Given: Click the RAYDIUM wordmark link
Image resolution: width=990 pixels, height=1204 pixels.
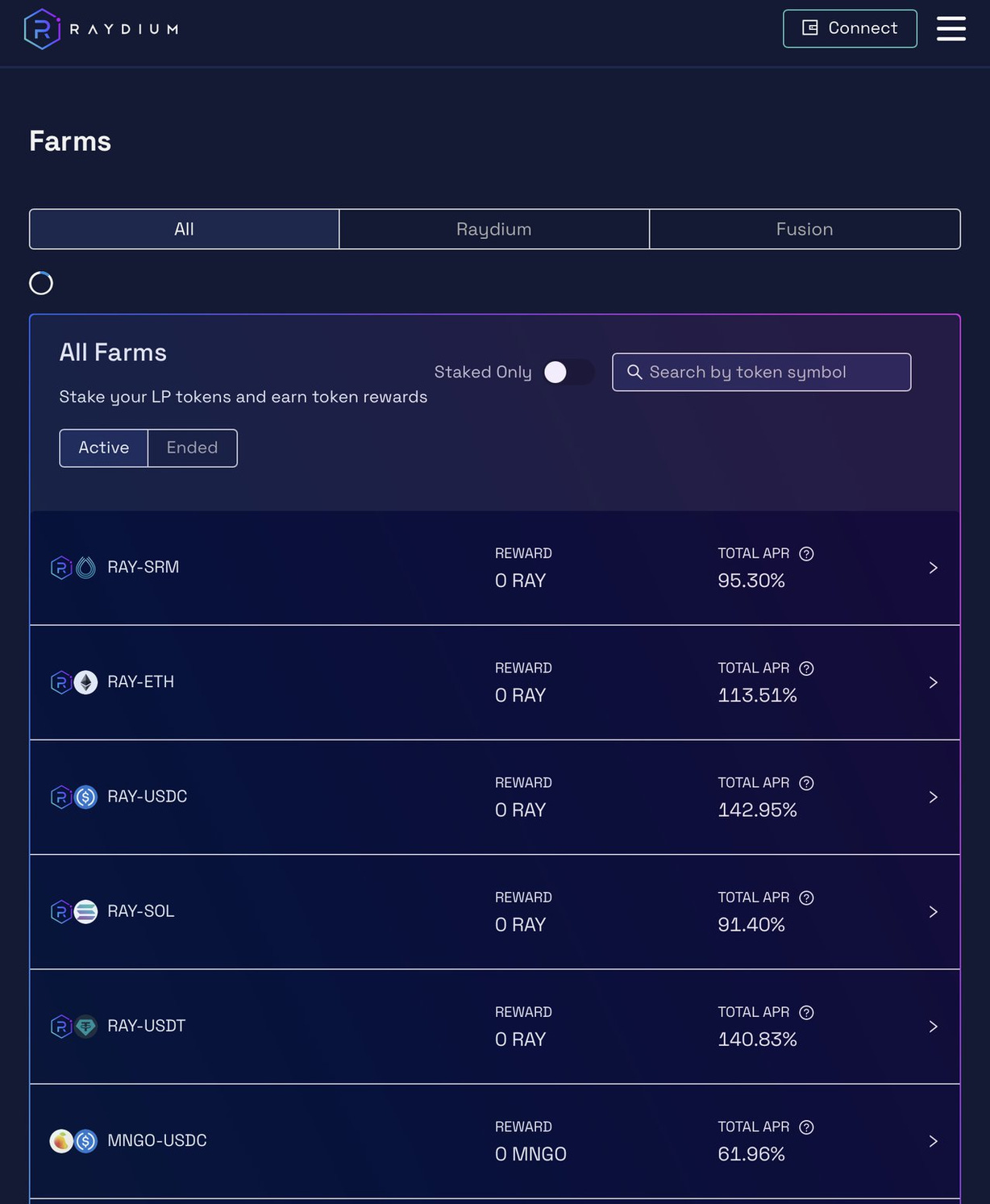Looking at the screenshot, I should [124, 29].
